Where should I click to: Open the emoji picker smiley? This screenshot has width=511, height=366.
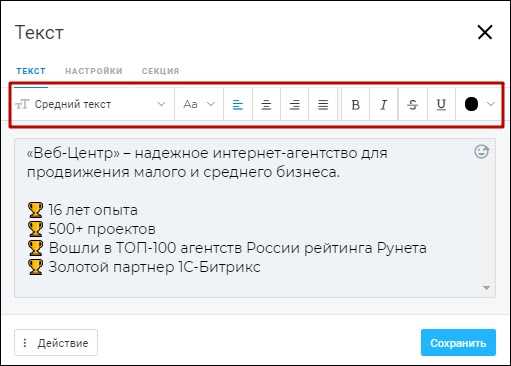tap(481, 152)
